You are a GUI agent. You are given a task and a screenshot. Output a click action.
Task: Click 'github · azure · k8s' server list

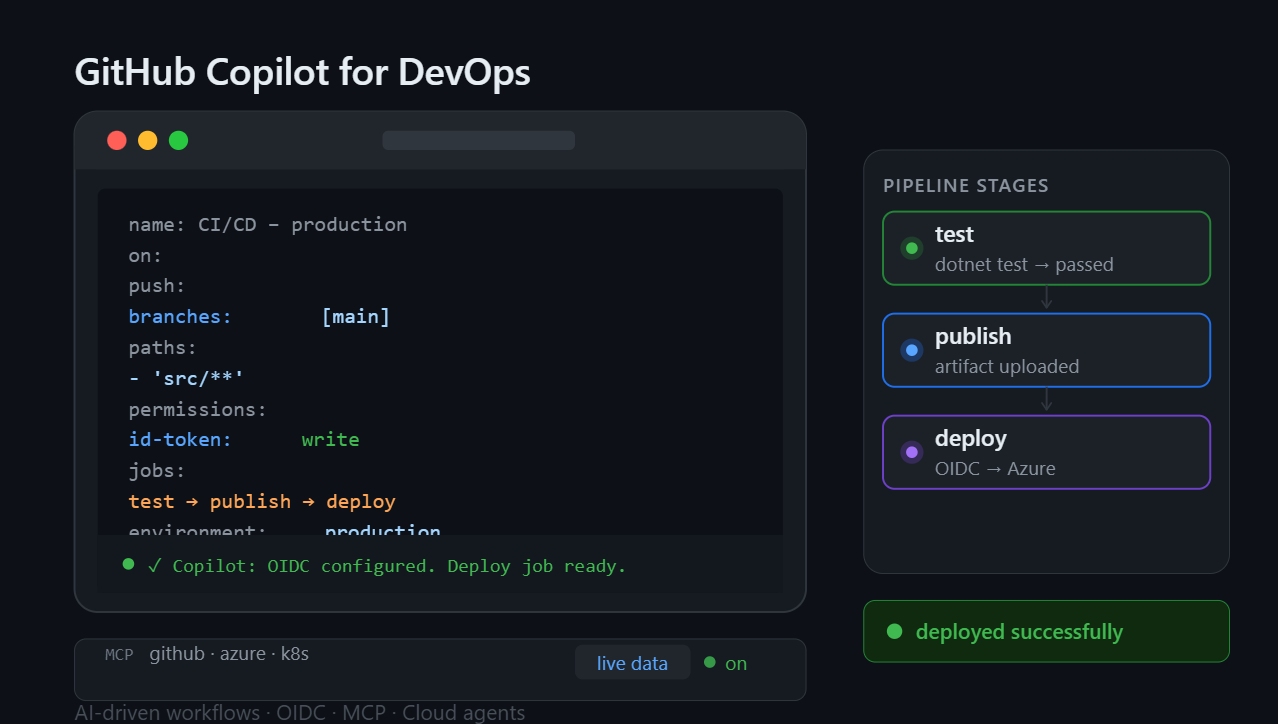click(x=229, y=654)
